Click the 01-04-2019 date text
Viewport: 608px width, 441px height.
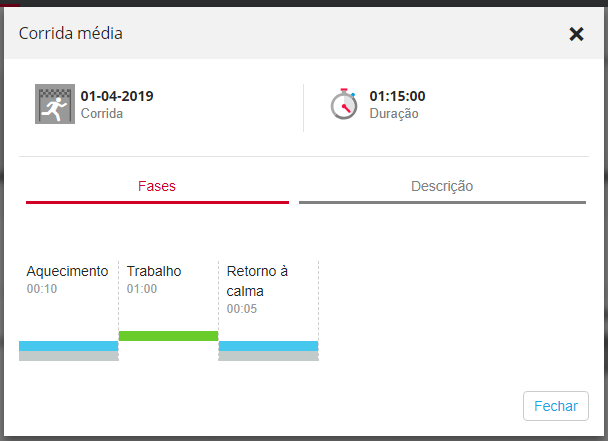[117, 97]
